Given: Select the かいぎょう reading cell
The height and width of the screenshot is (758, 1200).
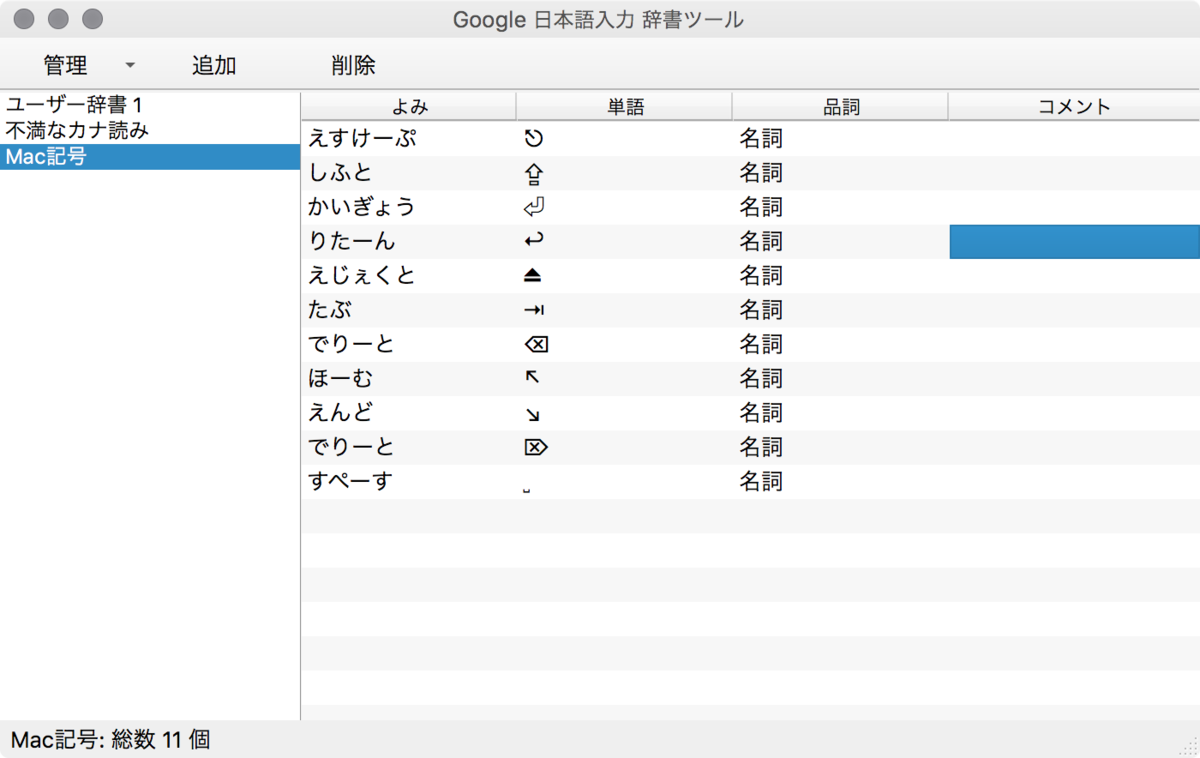Looking at the screenshot, I should 409,207.
